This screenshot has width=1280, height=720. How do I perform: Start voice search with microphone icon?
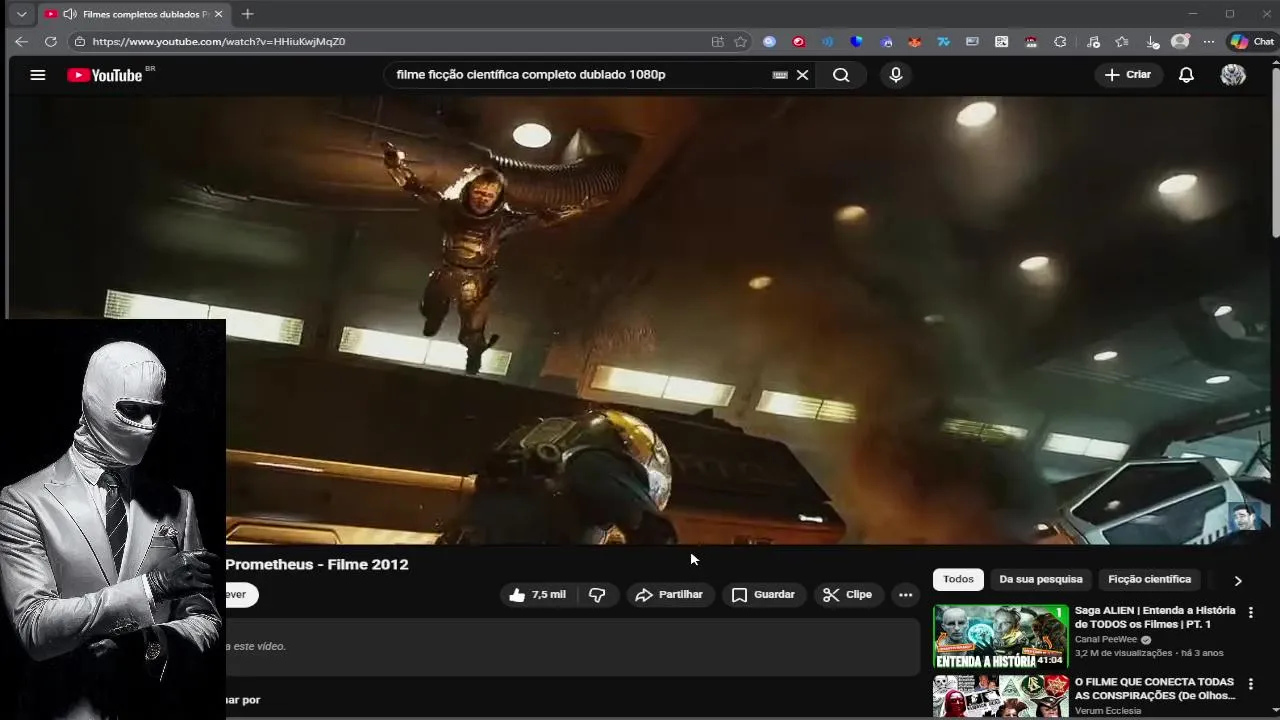coord(896,75)
